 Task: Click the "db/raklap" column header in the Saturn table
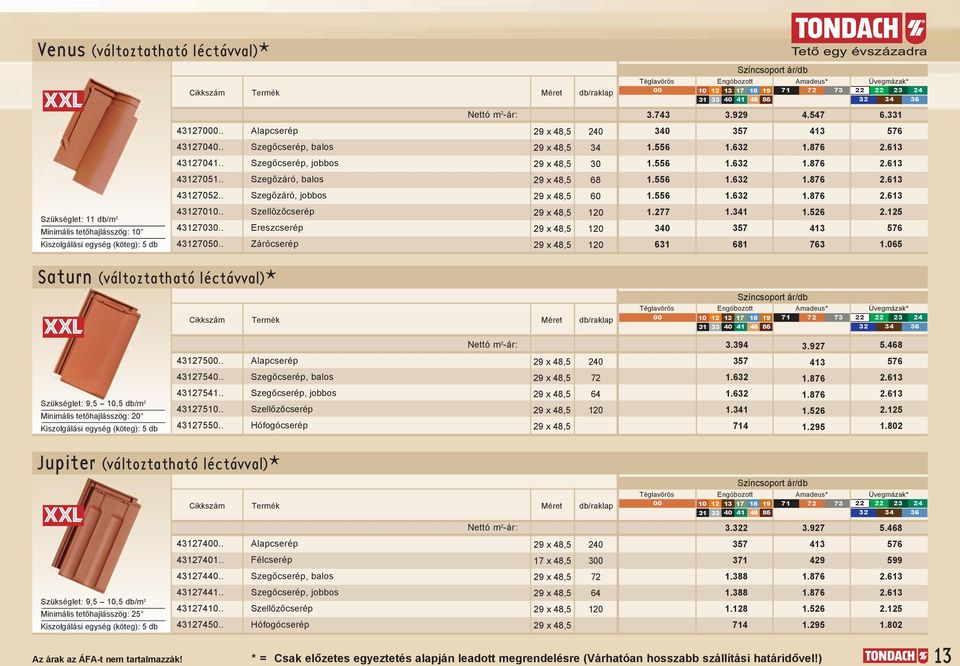click(x=596, y=320)
